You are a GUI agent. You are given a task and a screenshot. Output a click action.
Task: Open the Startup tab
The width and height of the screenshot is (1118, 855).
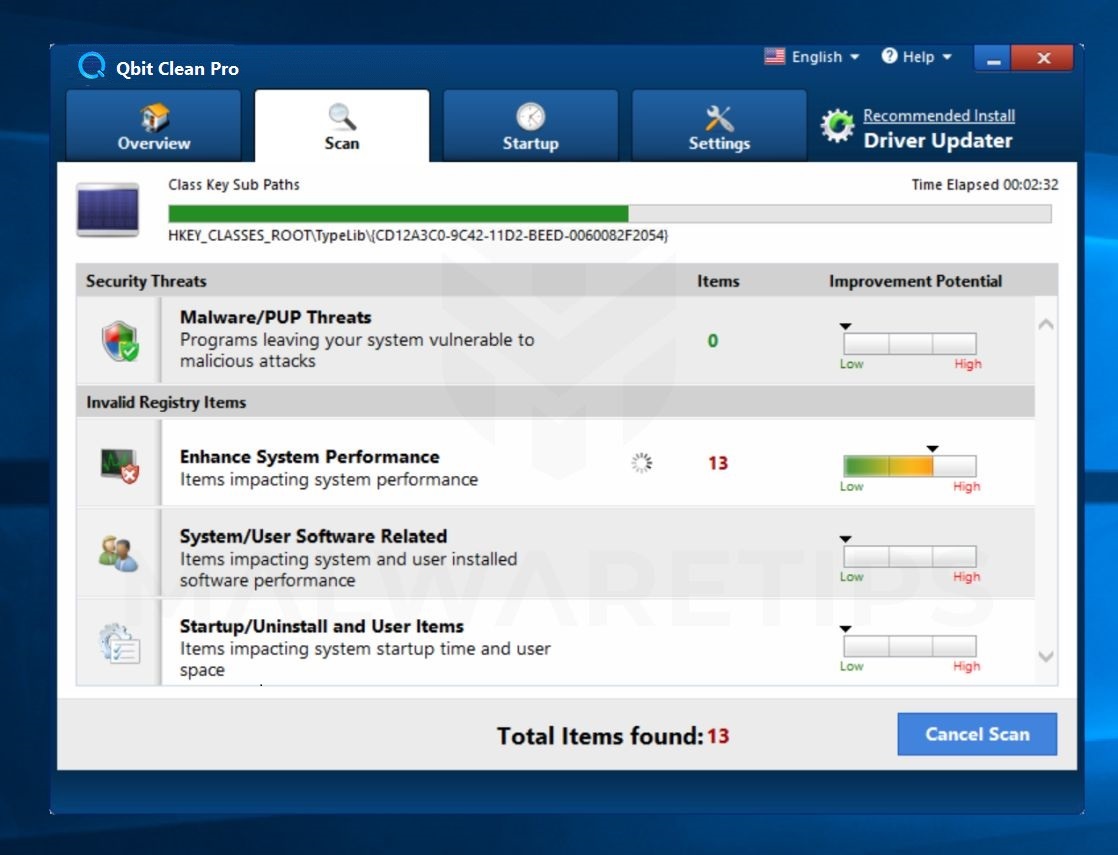click(530, 127)
